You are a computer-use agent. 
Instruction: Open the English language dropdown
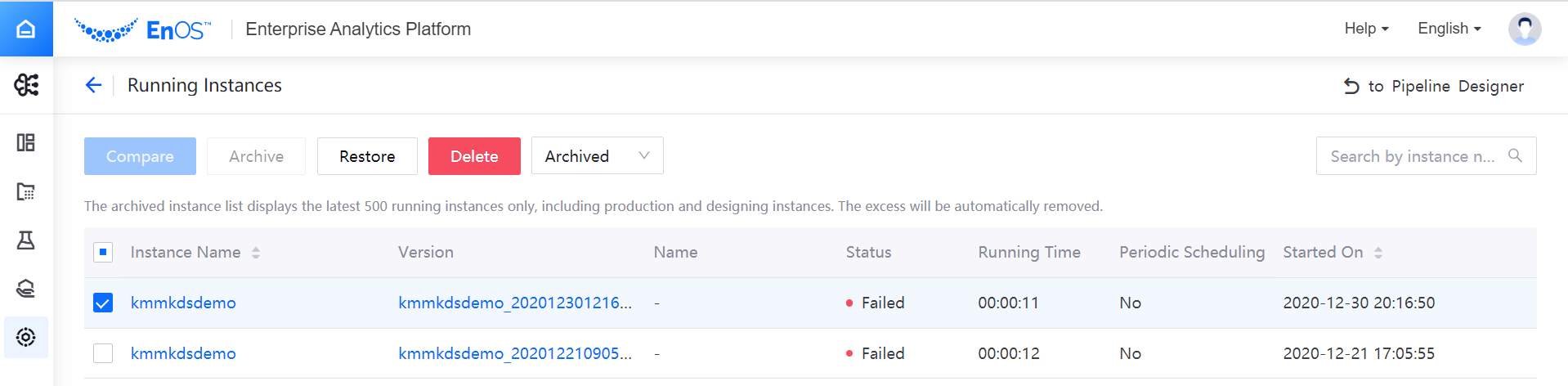1449,29
